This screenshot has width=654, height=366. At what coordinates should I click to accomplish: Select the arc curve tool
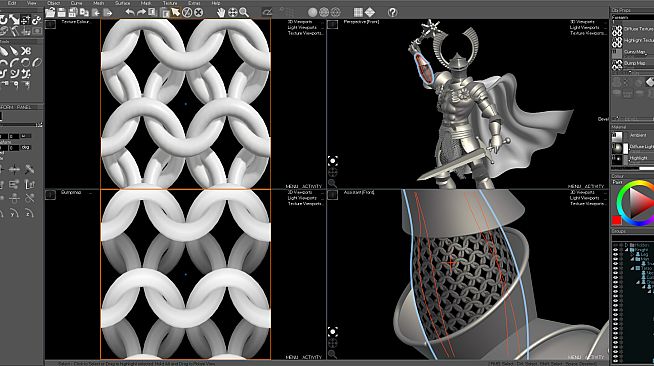point(15,63)
